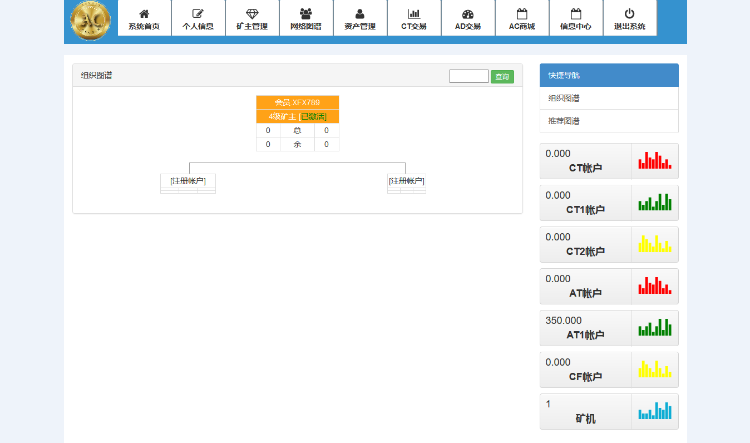The height and width of the screenshot is (443, 750).
Task: Open 个人信息 edit tab
Action: click(198, 18)
